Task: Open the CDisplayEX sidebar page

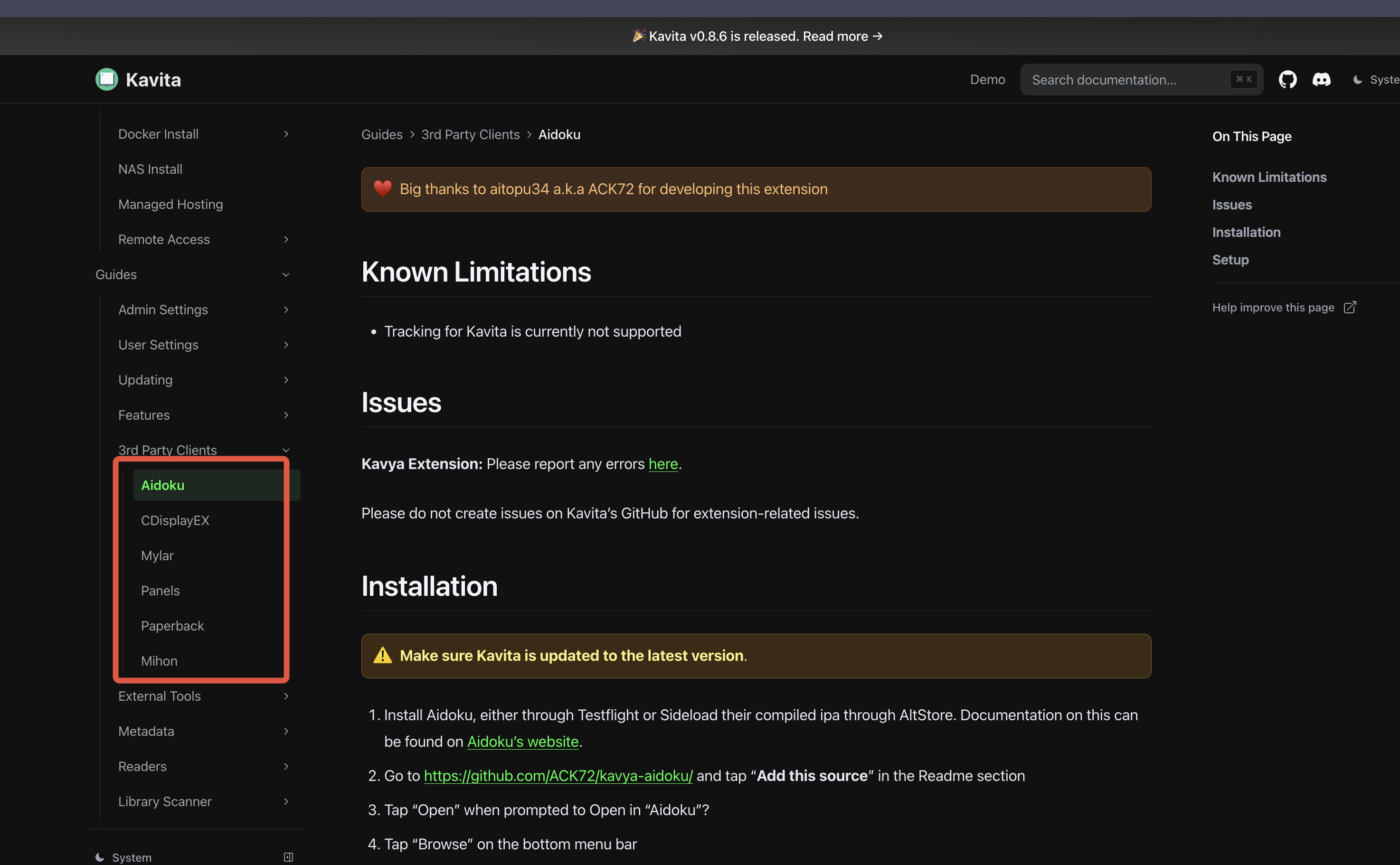Action: (175, 521)
